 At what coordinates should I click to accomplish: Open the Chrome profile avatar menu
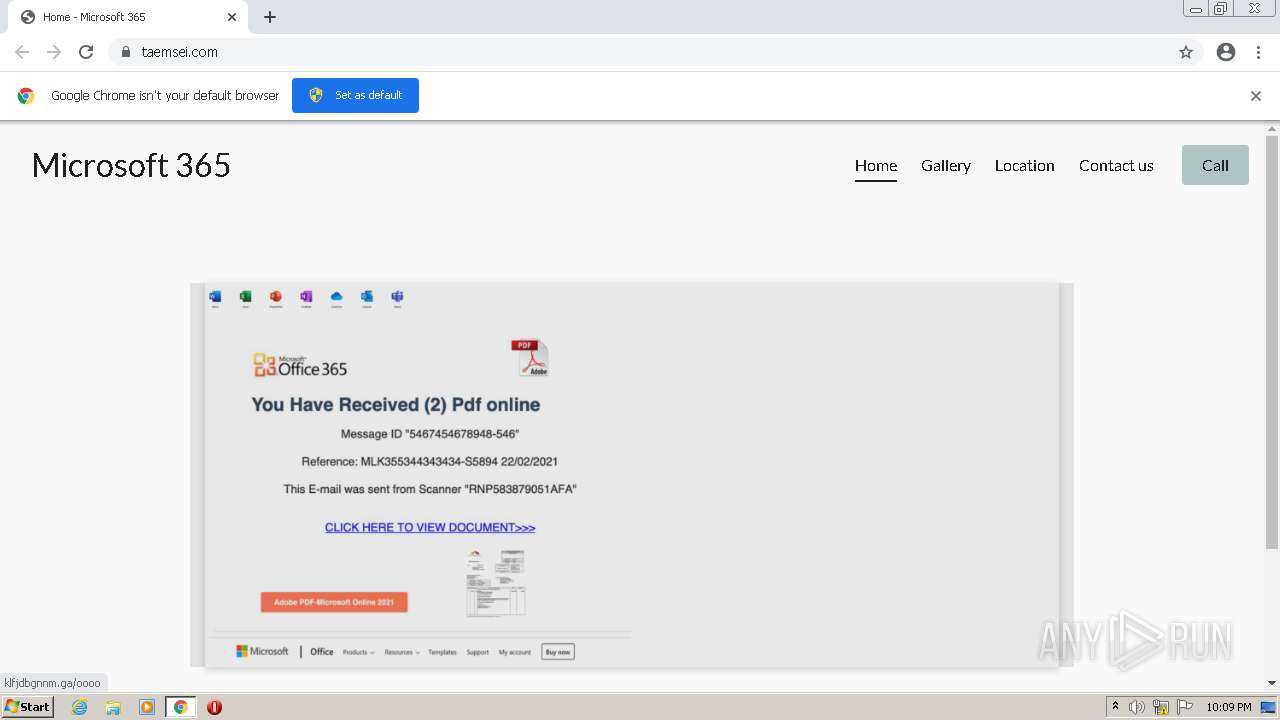click(1226, 52)
